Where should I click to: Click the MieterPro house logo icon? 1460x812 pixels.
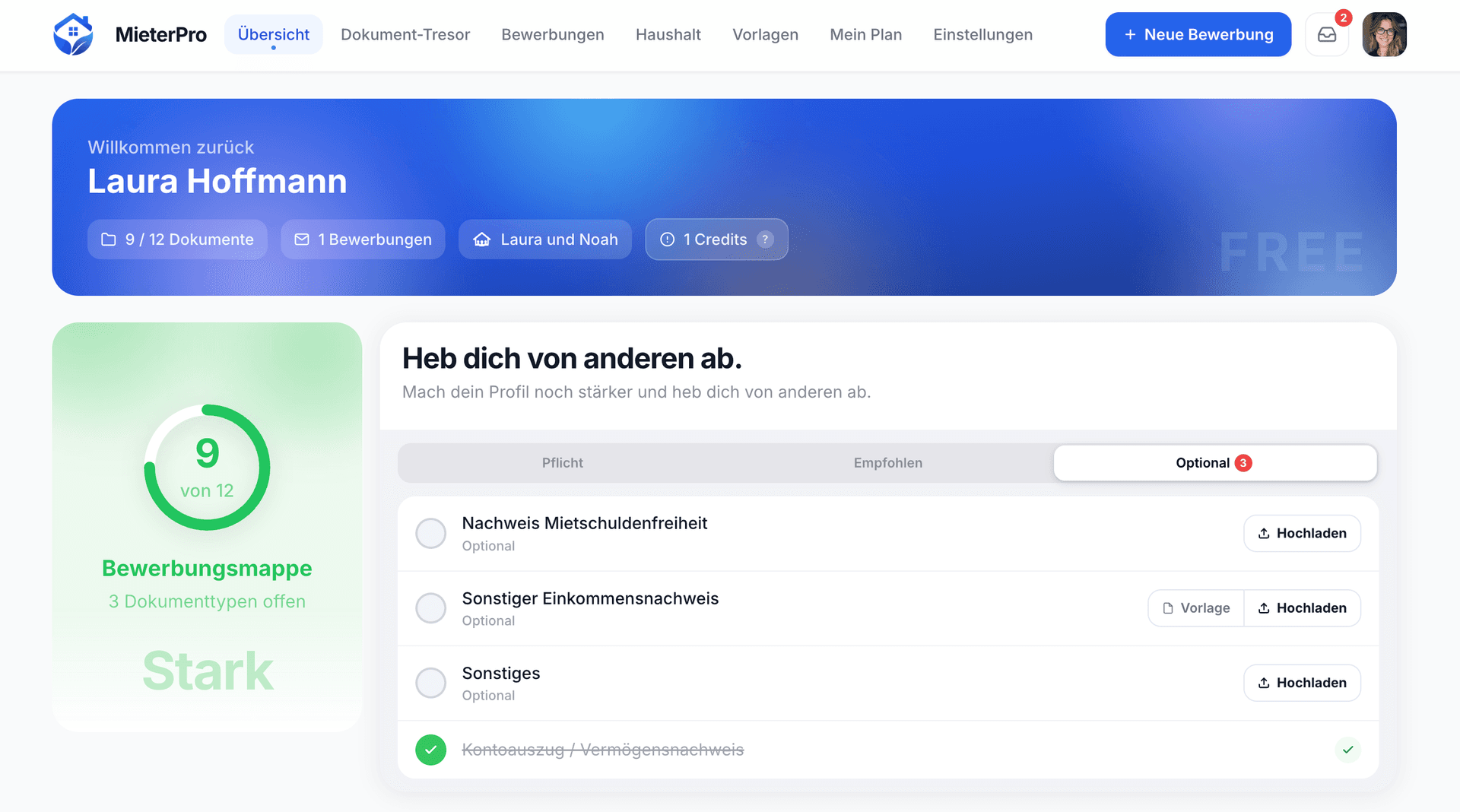point(73,34)
